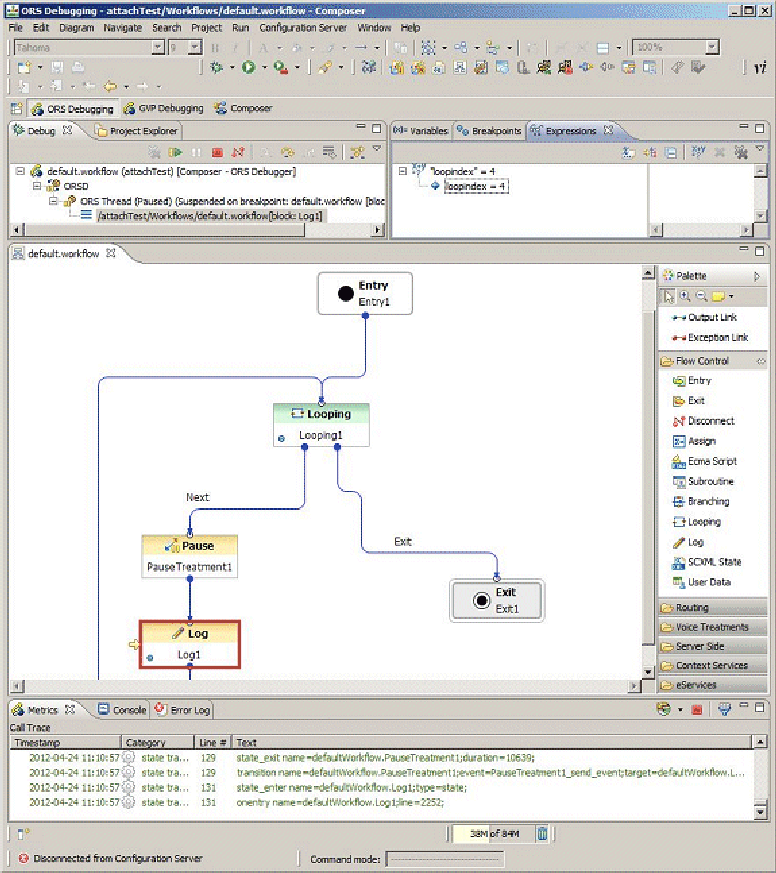Pick the Ecma Script palette block
The width and height of the screenshot is (776, 873).
pyautogui.click(x=711, y=461)
